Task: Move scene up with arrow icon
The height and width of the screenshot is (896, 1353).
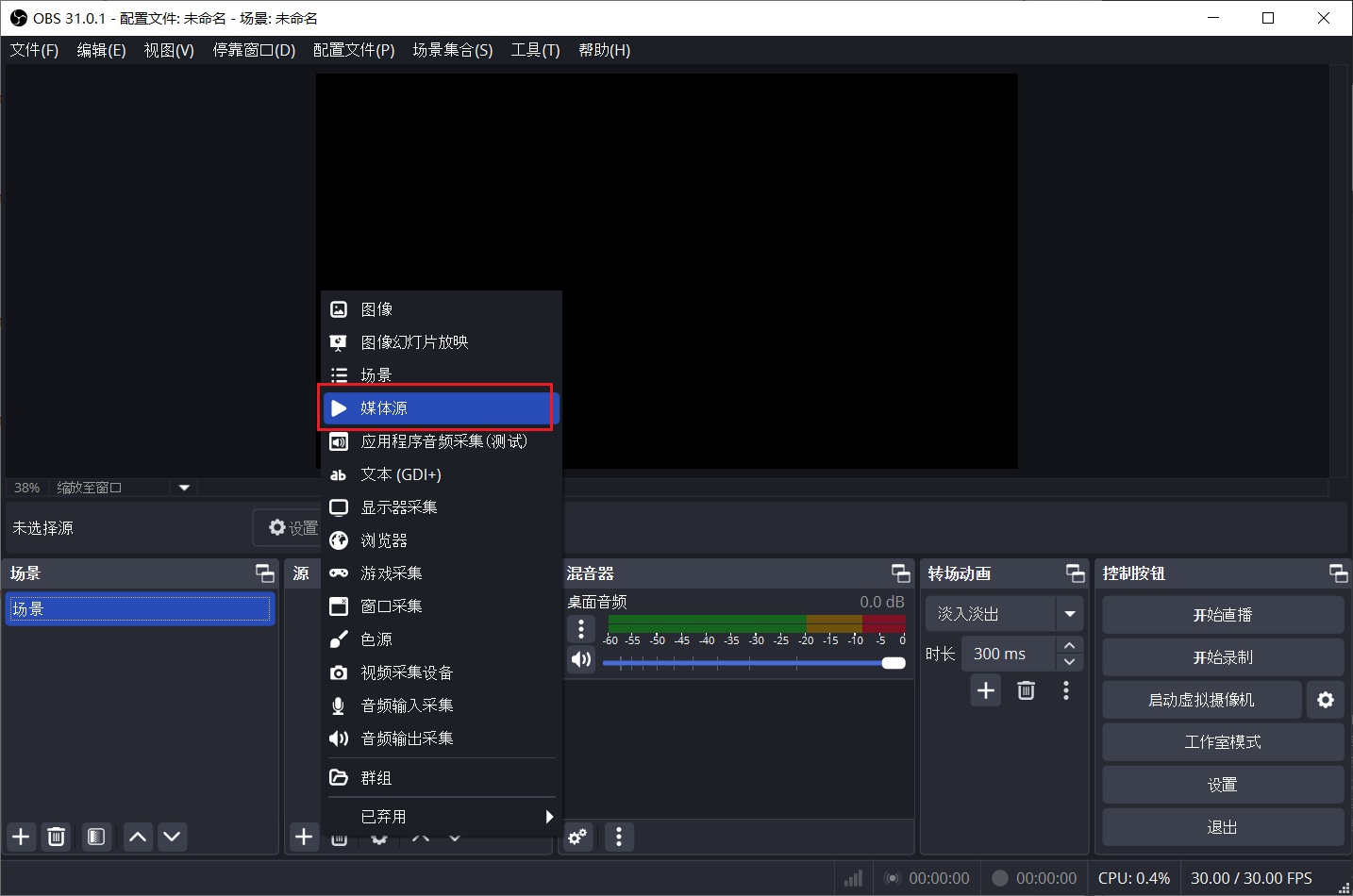Action: coord(138,837)
